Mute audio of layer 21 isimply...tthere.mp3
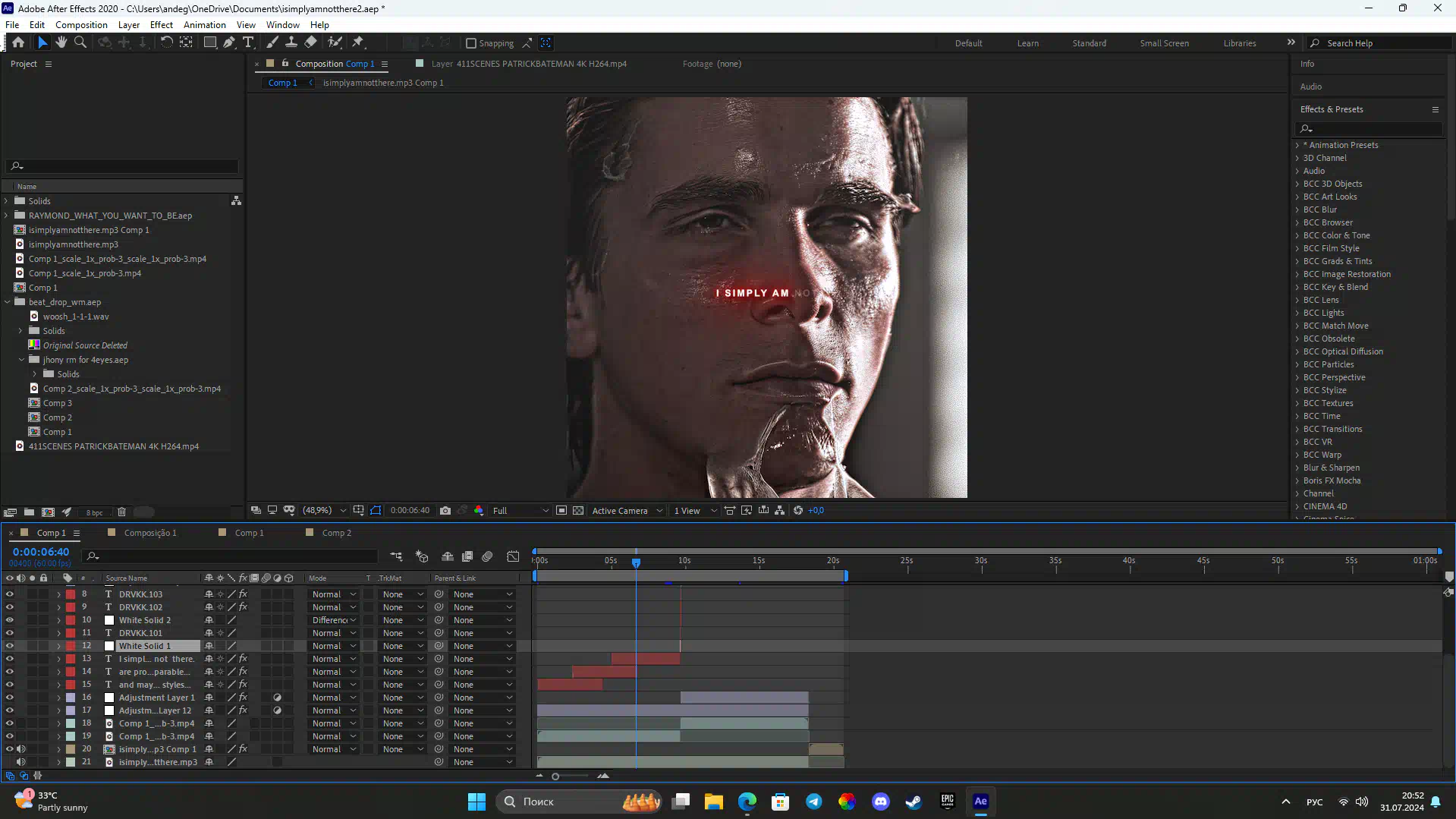This screenshot has height=819, width=1456. (x=21, y=762)
